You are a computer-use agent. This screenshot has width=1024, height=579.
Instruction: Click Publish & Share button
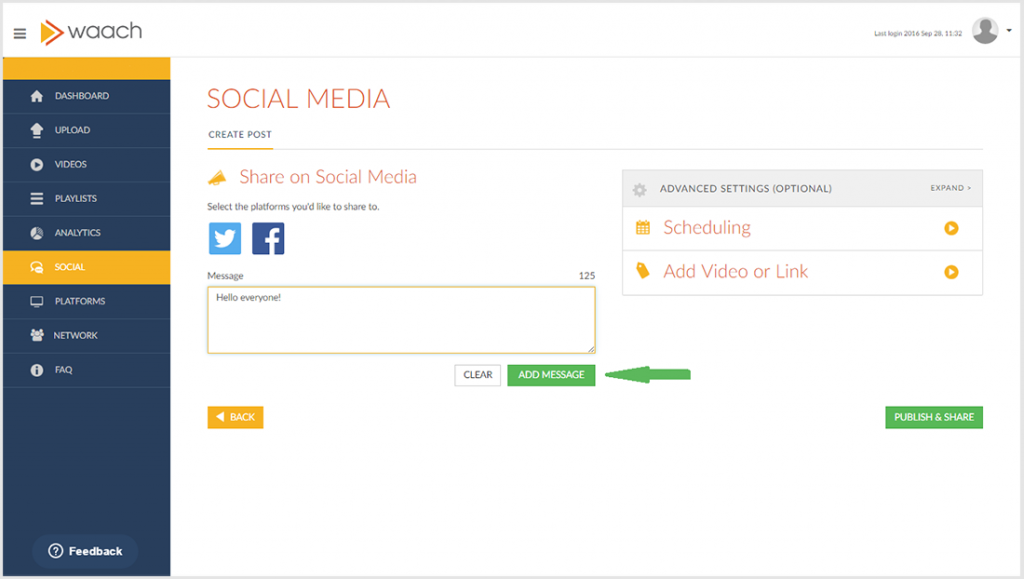[934, 417]
